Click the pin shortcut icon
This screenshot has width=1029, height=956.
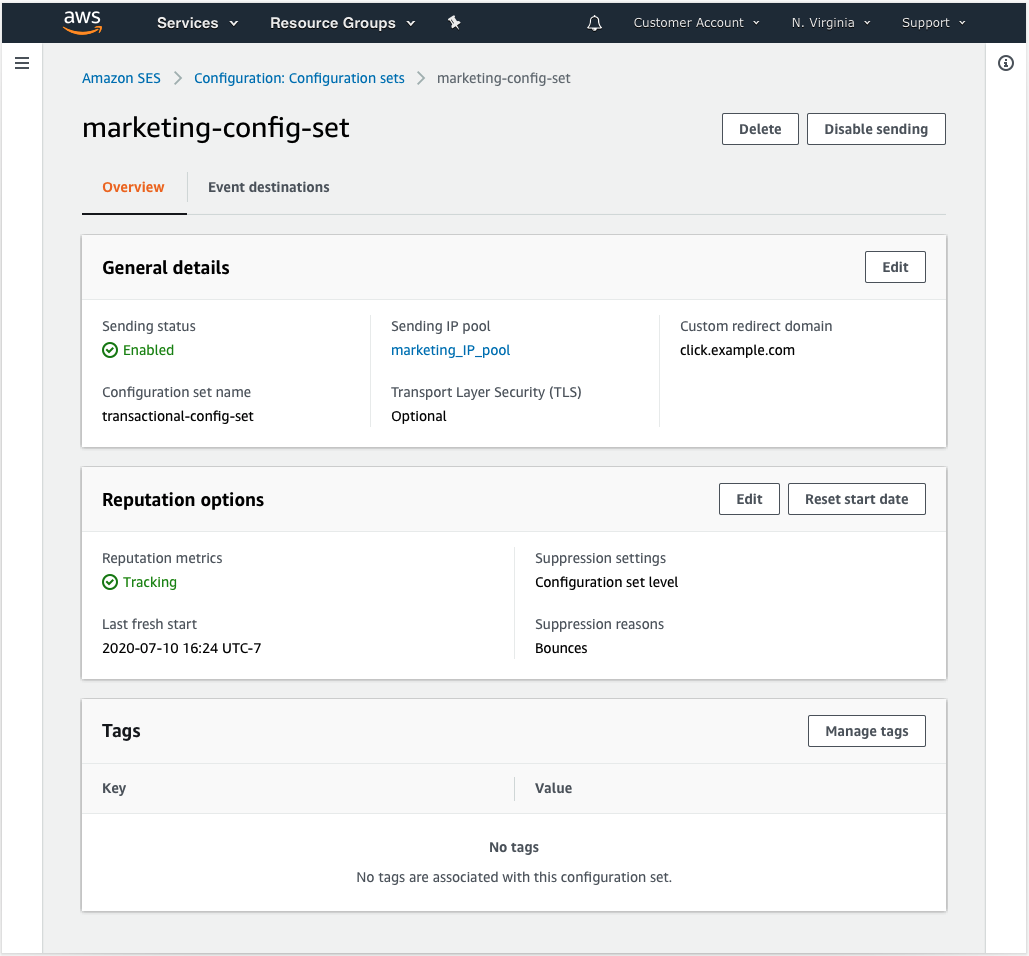[454, 23]
